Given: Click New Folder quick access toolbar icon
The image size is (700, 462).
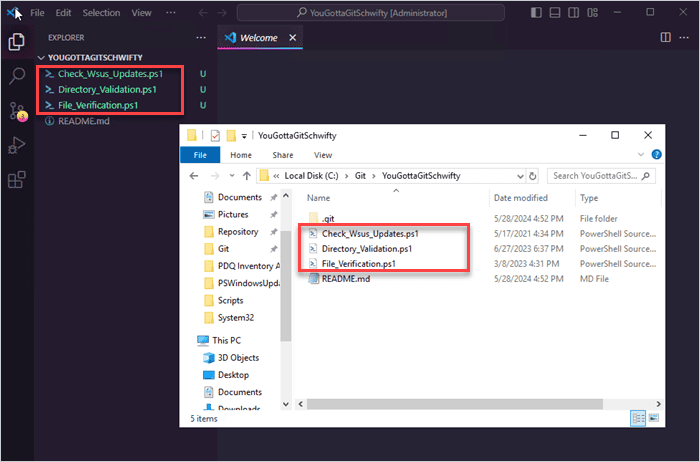Looking at the screenshot, I should click(231, 135).
